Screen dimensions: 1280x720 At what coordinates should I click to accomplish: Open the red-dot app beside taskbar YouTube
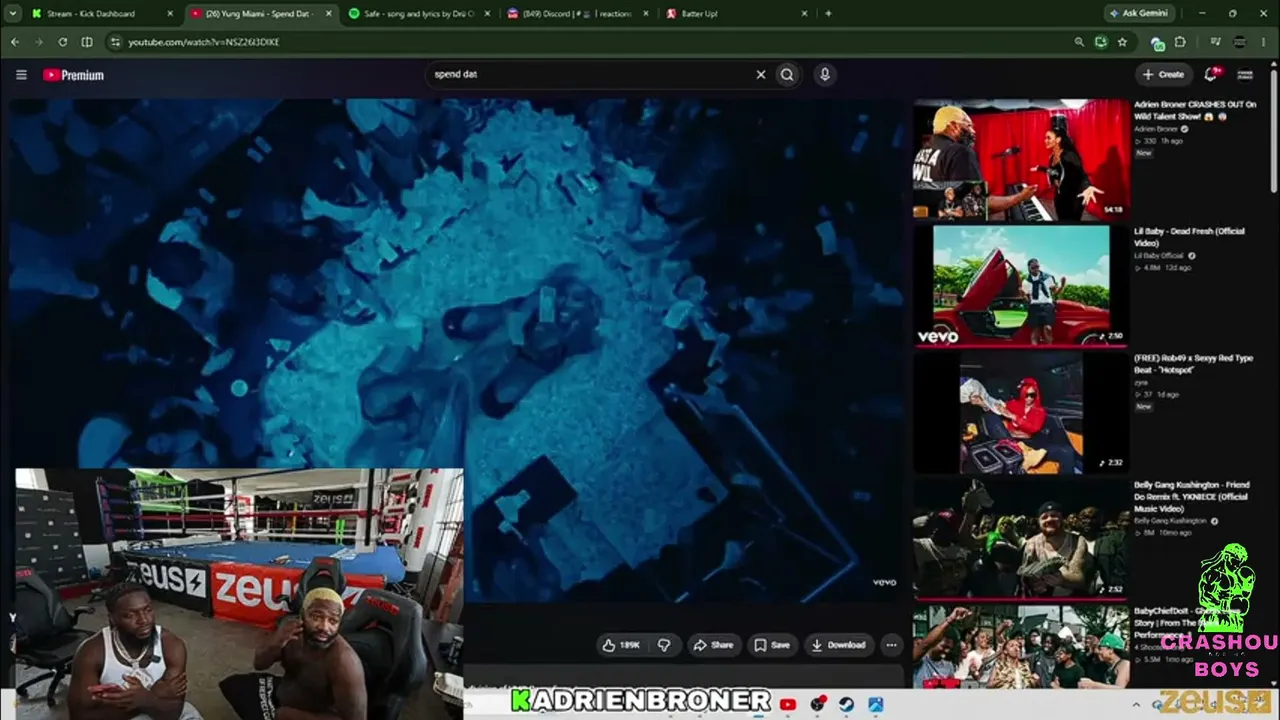818,704
